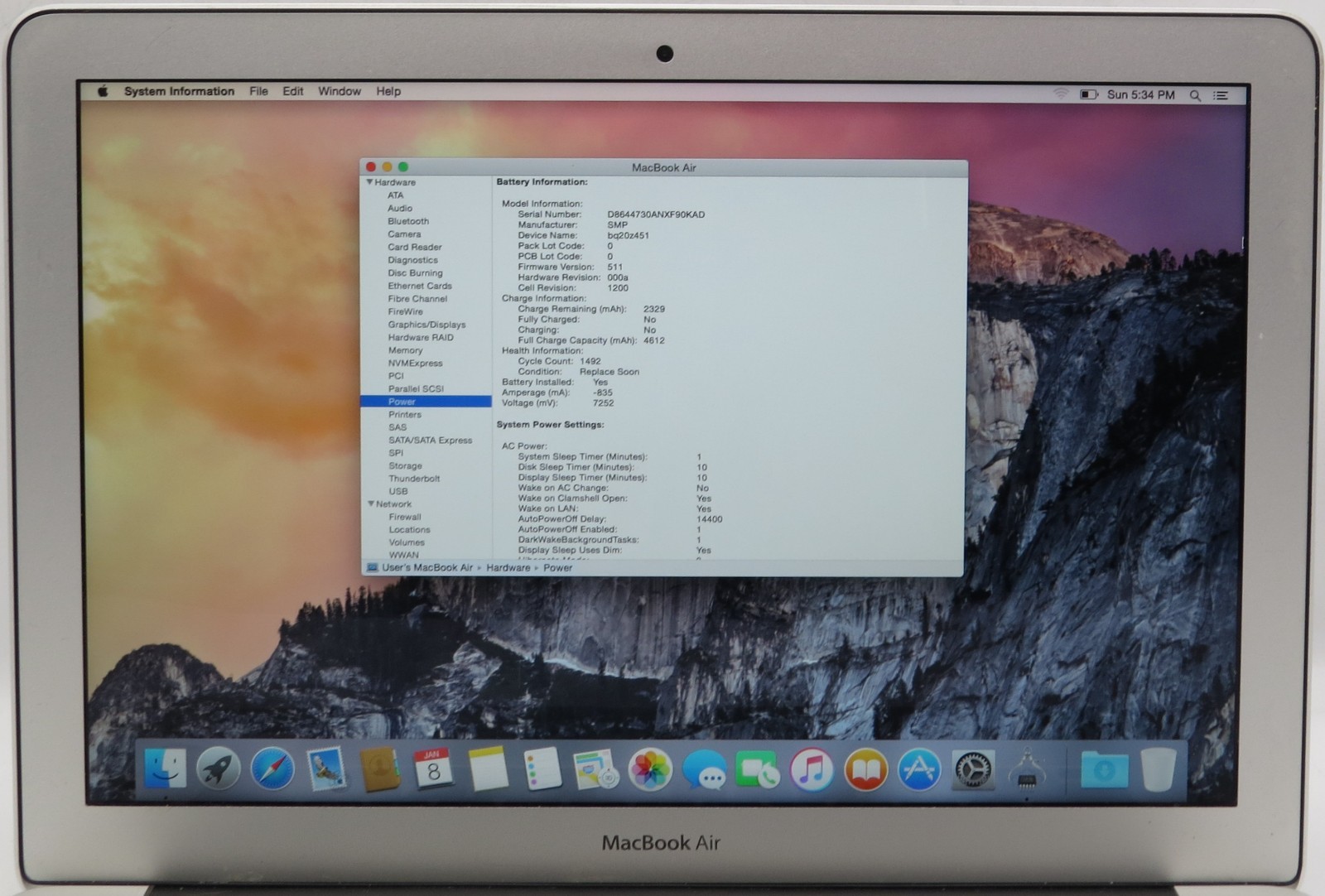Open Messages chat bubble icon
Viewport: 1325px width, 896px height.
pyautogui.click(x=704, y=770)
